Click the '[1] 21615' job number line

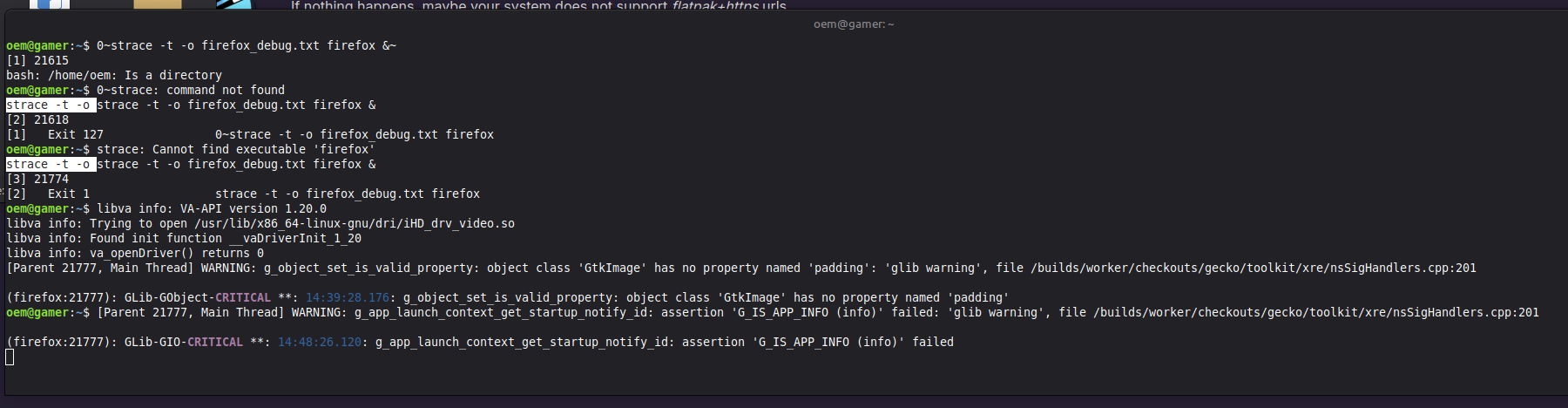click(37, 61)
